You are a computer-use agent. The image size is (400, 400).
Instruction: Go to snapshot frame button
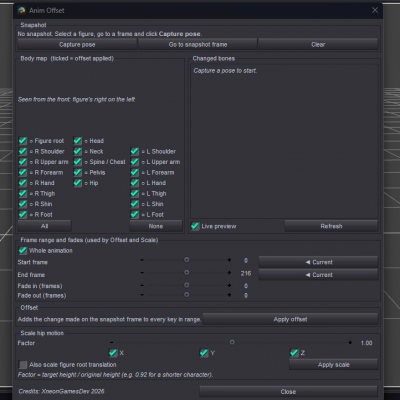click(198, 44)
